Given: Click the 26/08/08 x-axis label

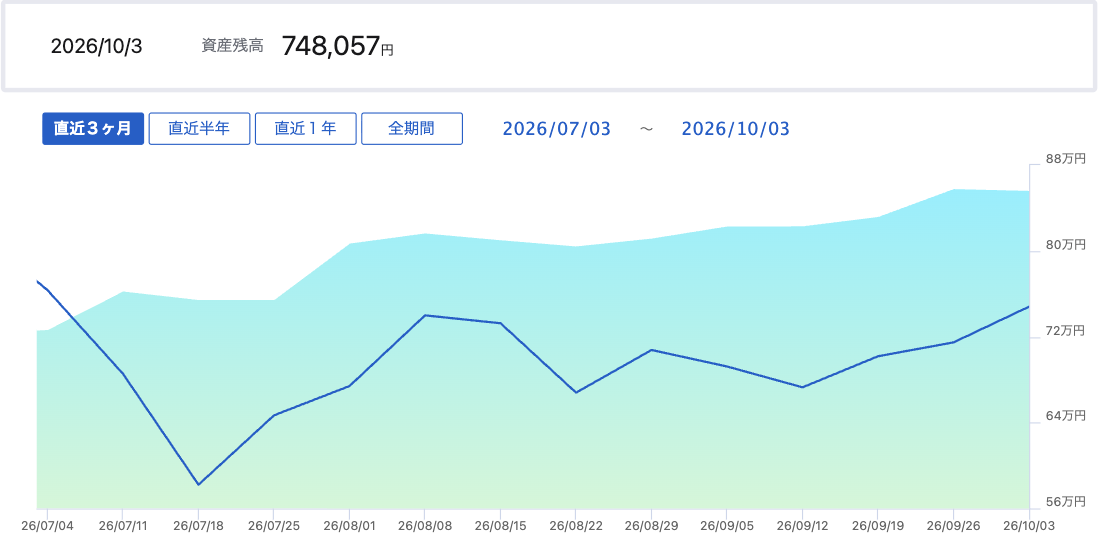Looking at the screenshot, I should point(424,525).
